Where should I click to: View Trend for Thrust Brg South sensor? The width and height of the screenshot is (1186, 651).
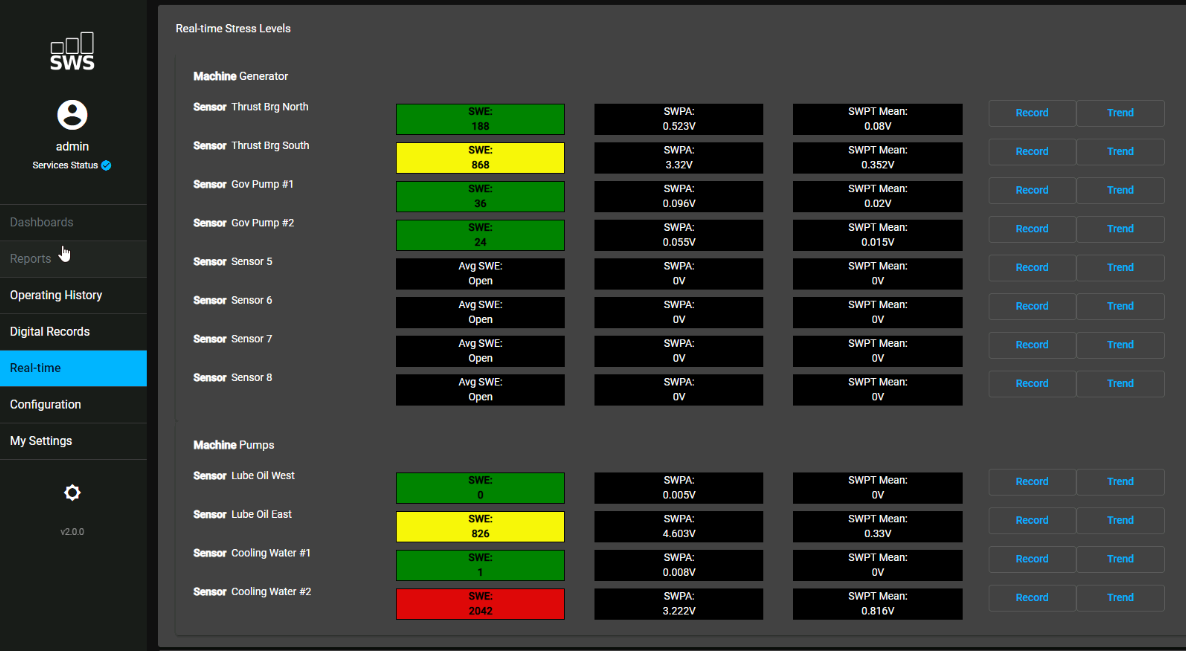1120,152
